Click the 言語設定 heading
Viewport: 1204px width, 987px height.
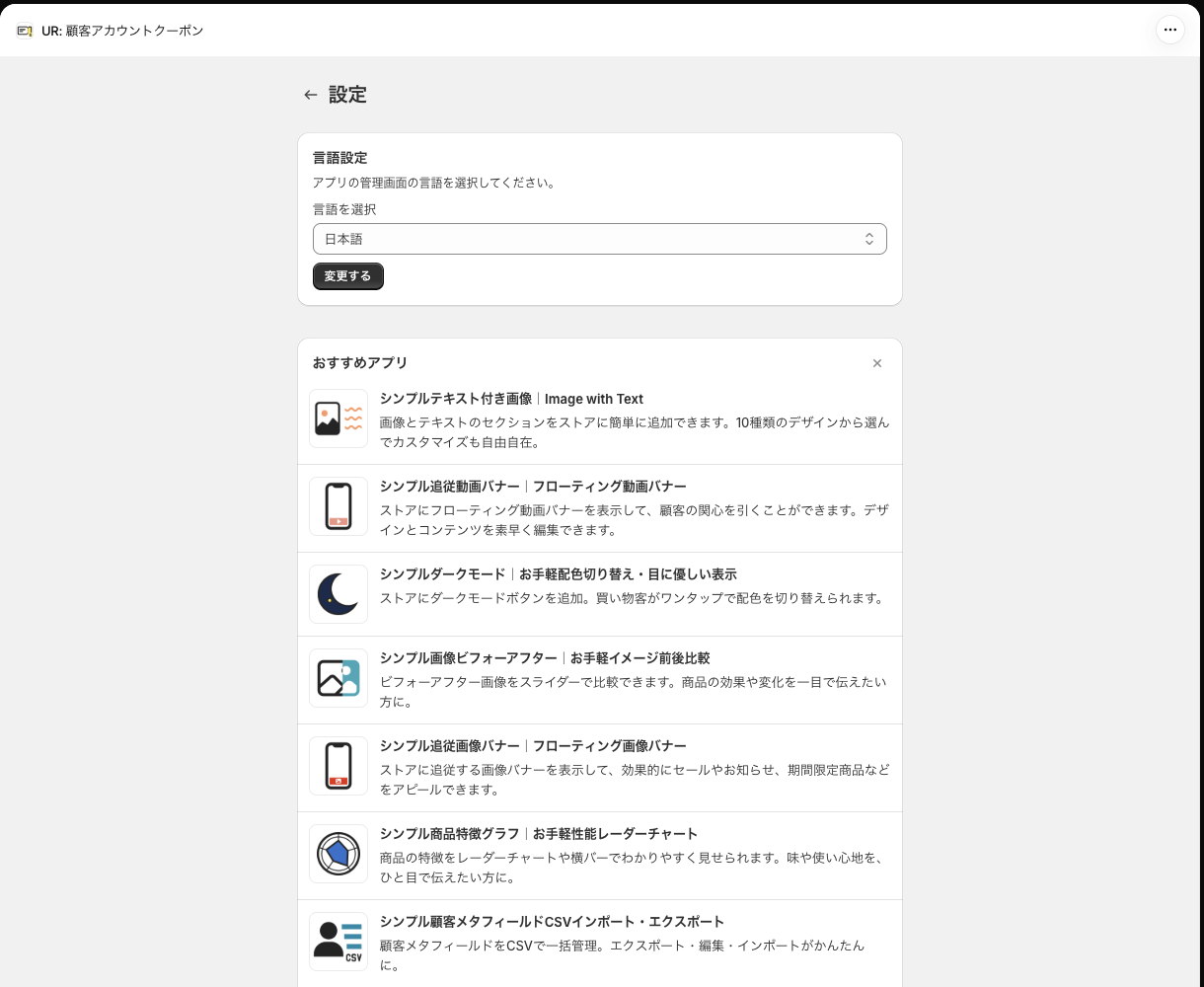click(340, 158)
